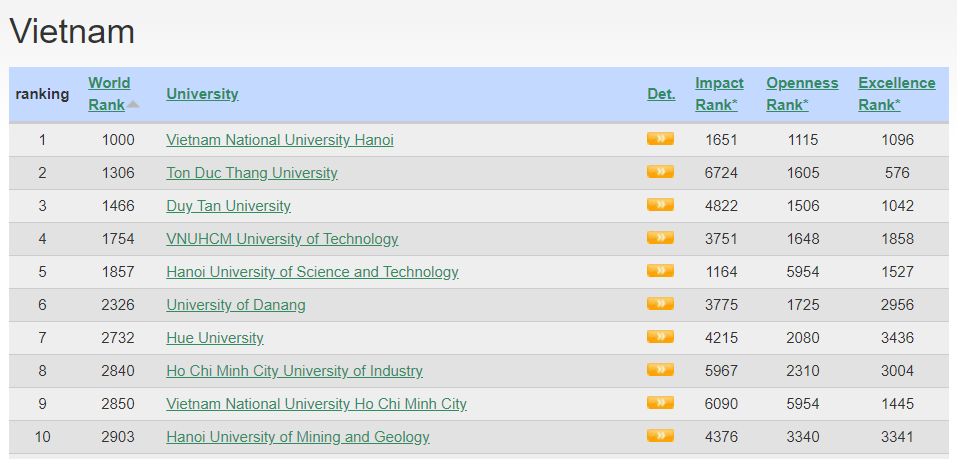Open details icon for Hue University

(660, 336)
